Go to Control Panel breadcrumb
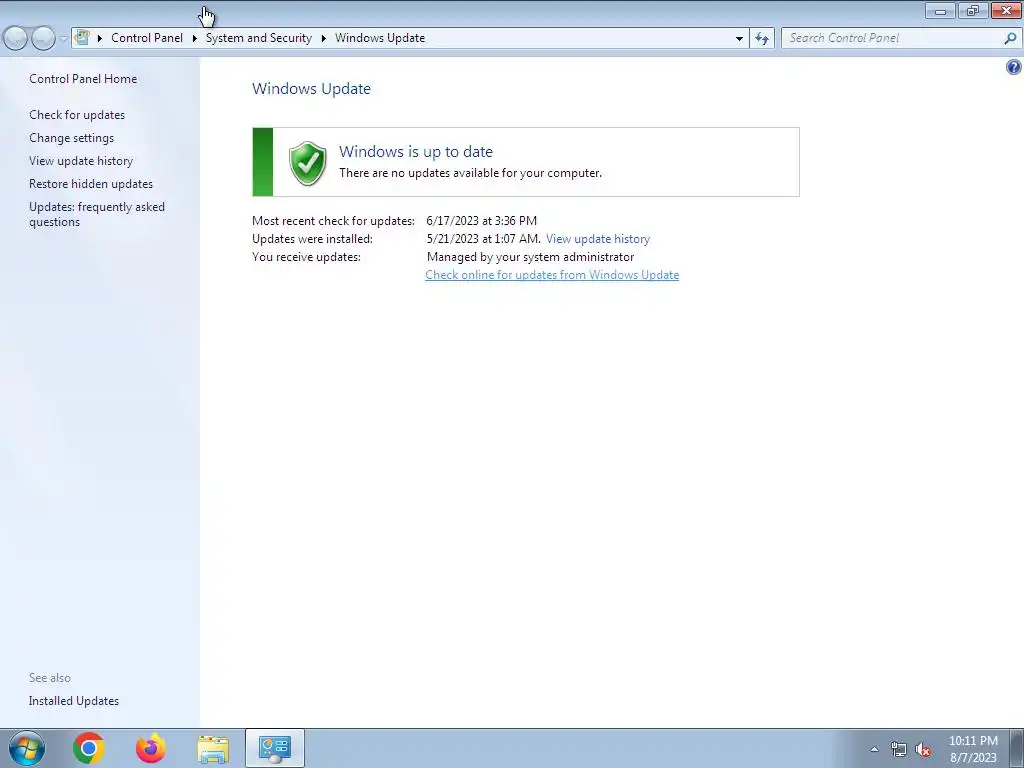 (147, 38)
